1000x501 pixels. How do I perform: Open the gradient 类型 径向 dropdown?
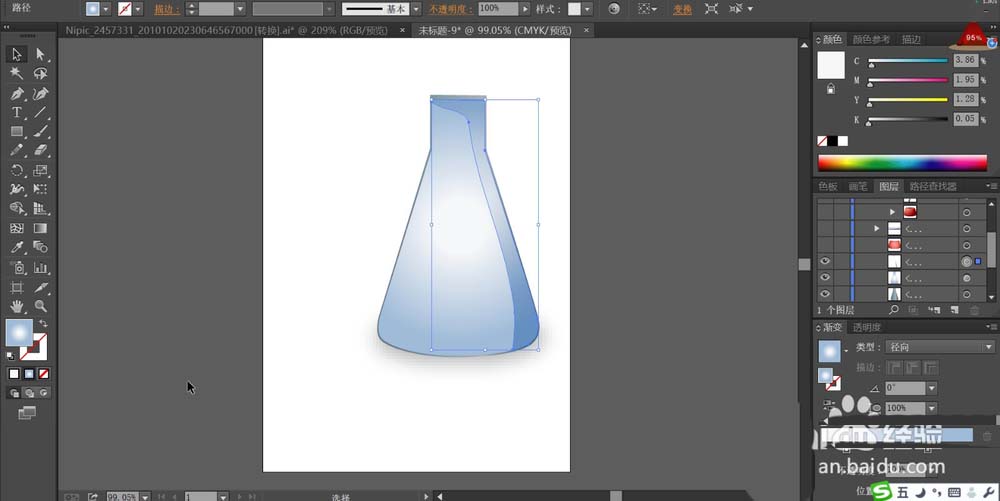(939, 347)
